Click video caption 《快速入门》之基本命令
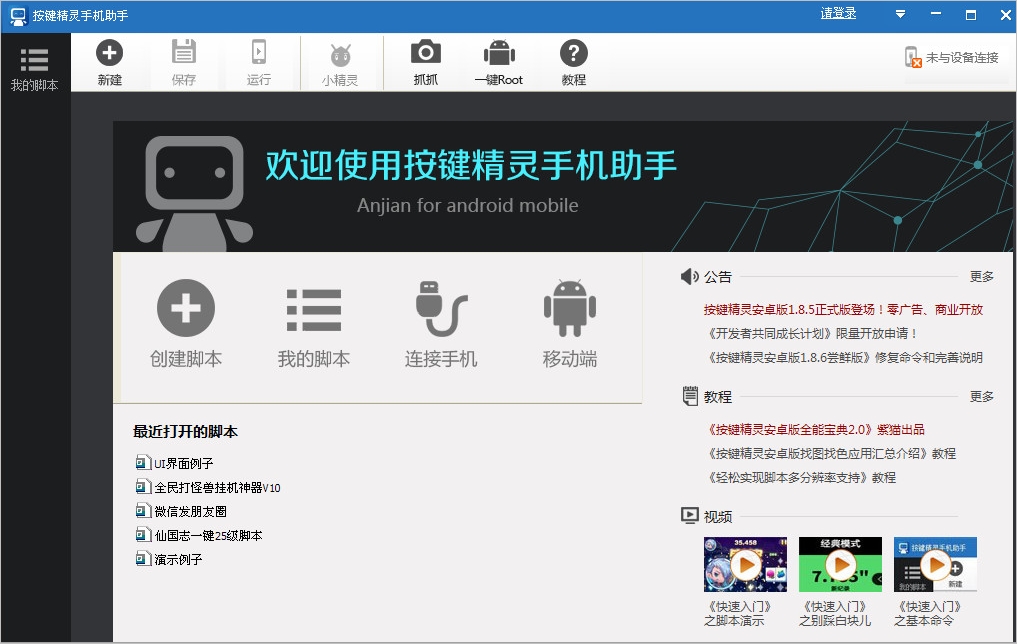The height and width of the screenshot is (644, 1017). pyautogui.click(x=929, y=614)
